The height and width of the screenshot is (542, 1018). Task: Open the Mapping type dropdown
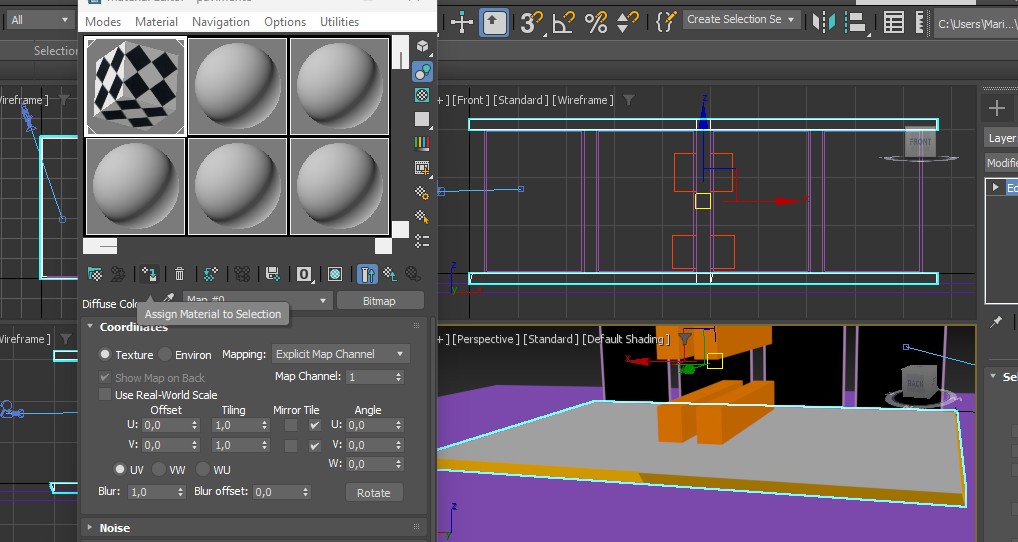pos(340,354)
